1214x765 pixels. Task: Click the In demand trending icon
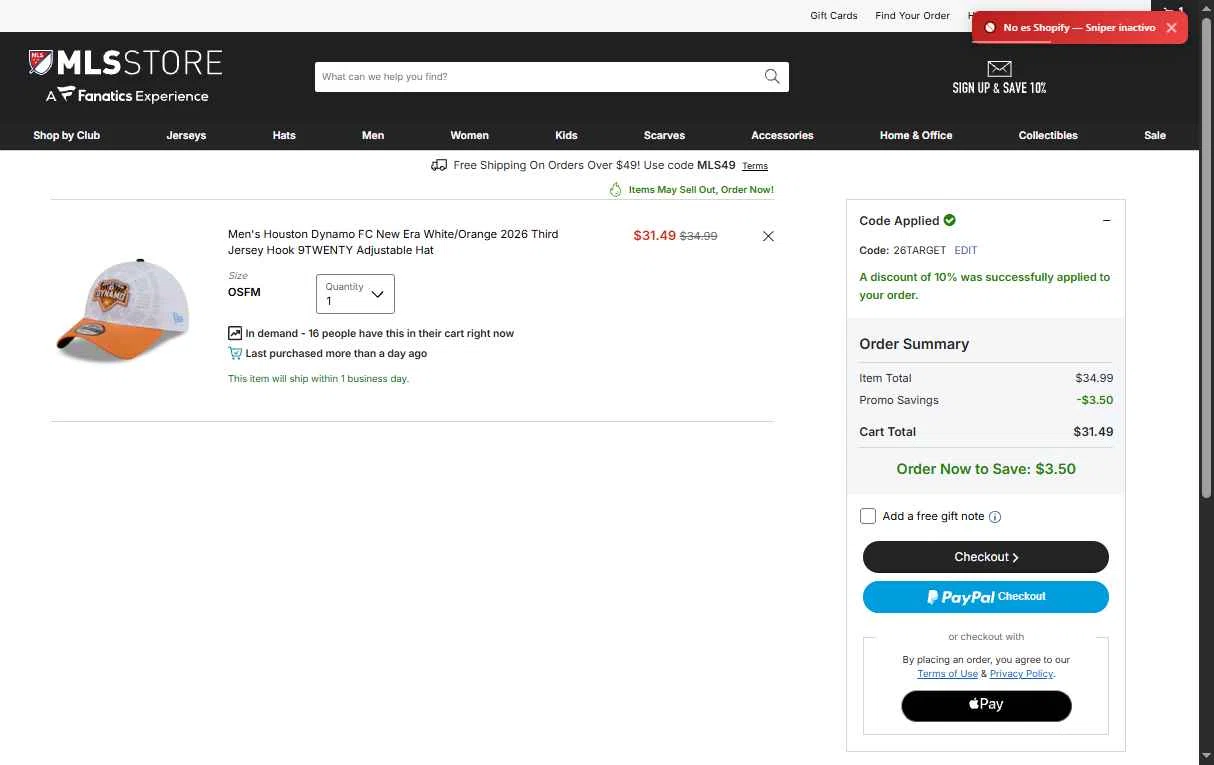click(x=235, y=333)
